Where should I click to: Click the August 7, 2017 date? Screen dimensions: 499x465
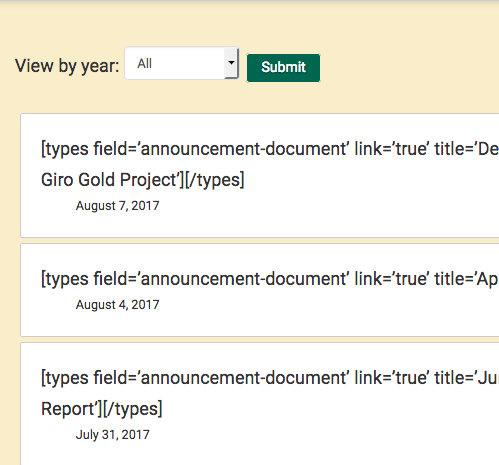pyautogui.click(x=117, y=206)
